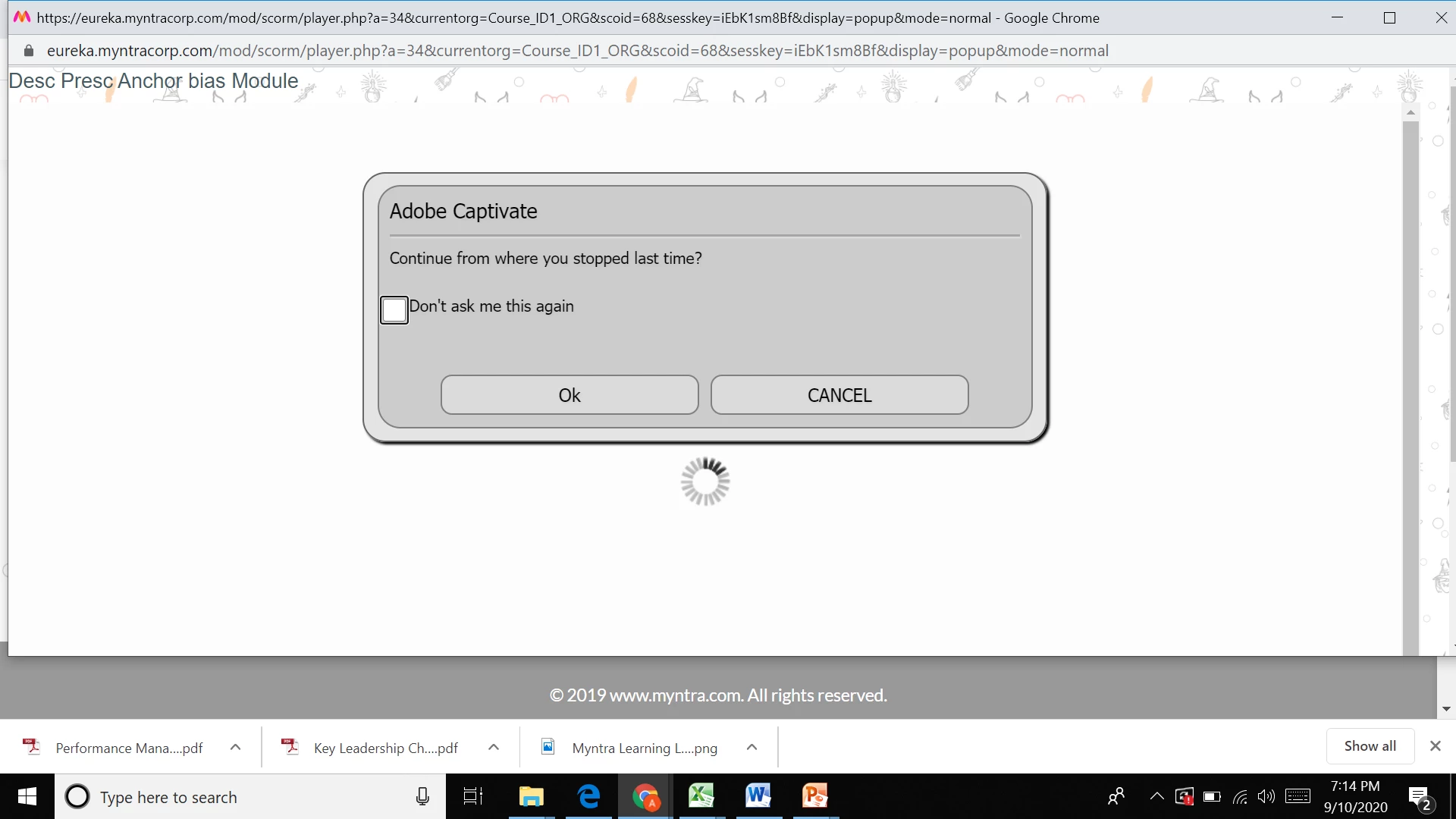Viewport: 1456px width, 819px height.
Task: Expand options for Key Leadership Ch....pdf download
Action: pyautogui.click(x=494, y=747)
